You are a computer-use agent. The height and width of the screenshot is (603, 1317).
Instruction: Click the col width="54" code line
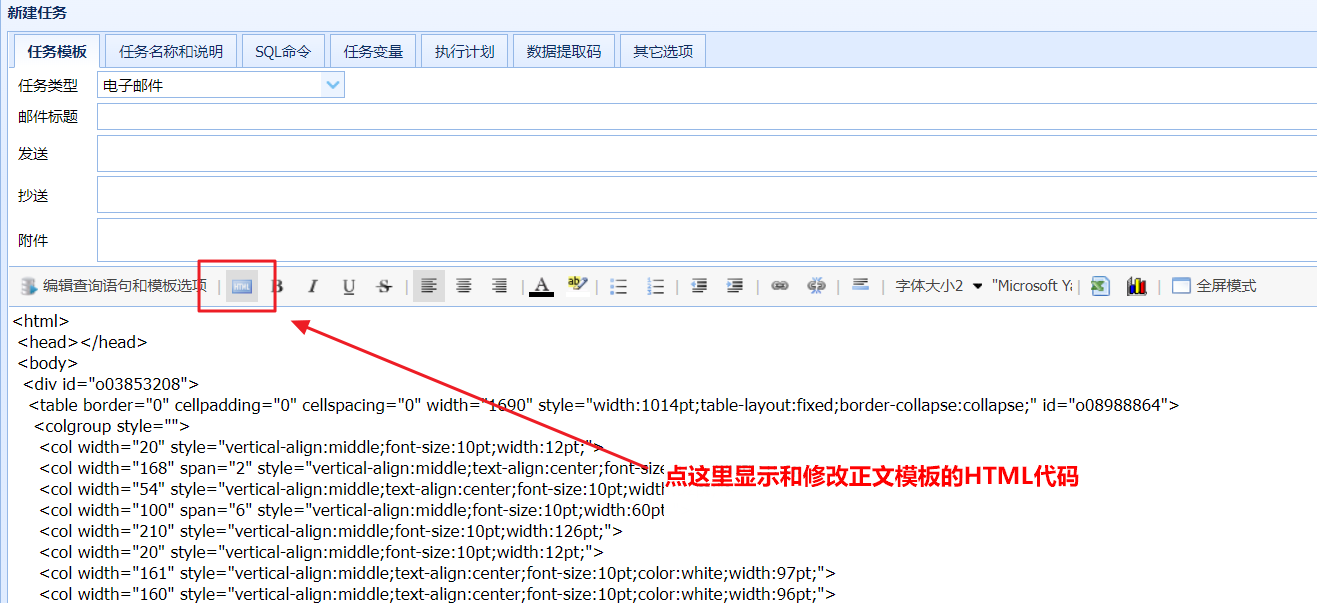pos(352,489)
